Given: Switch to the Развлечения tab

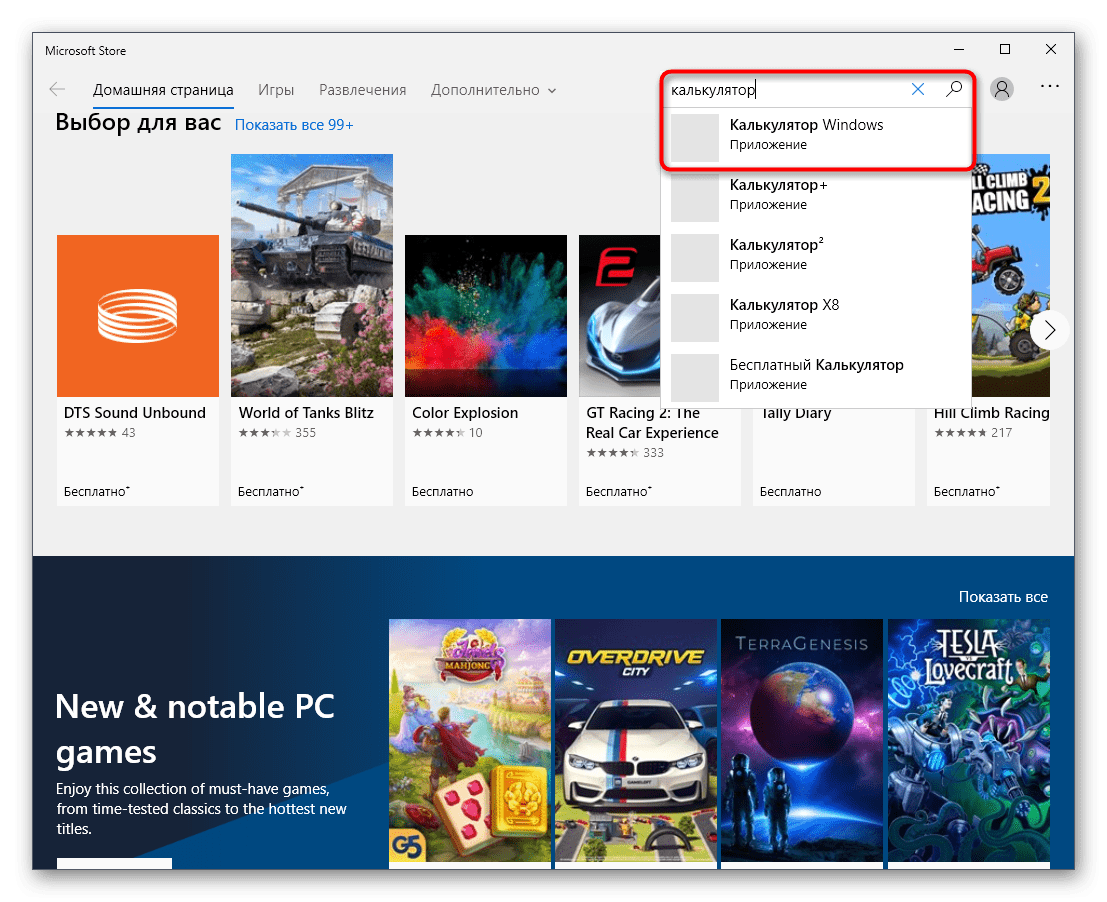Looking at the screenshot, I should (363, 90).
